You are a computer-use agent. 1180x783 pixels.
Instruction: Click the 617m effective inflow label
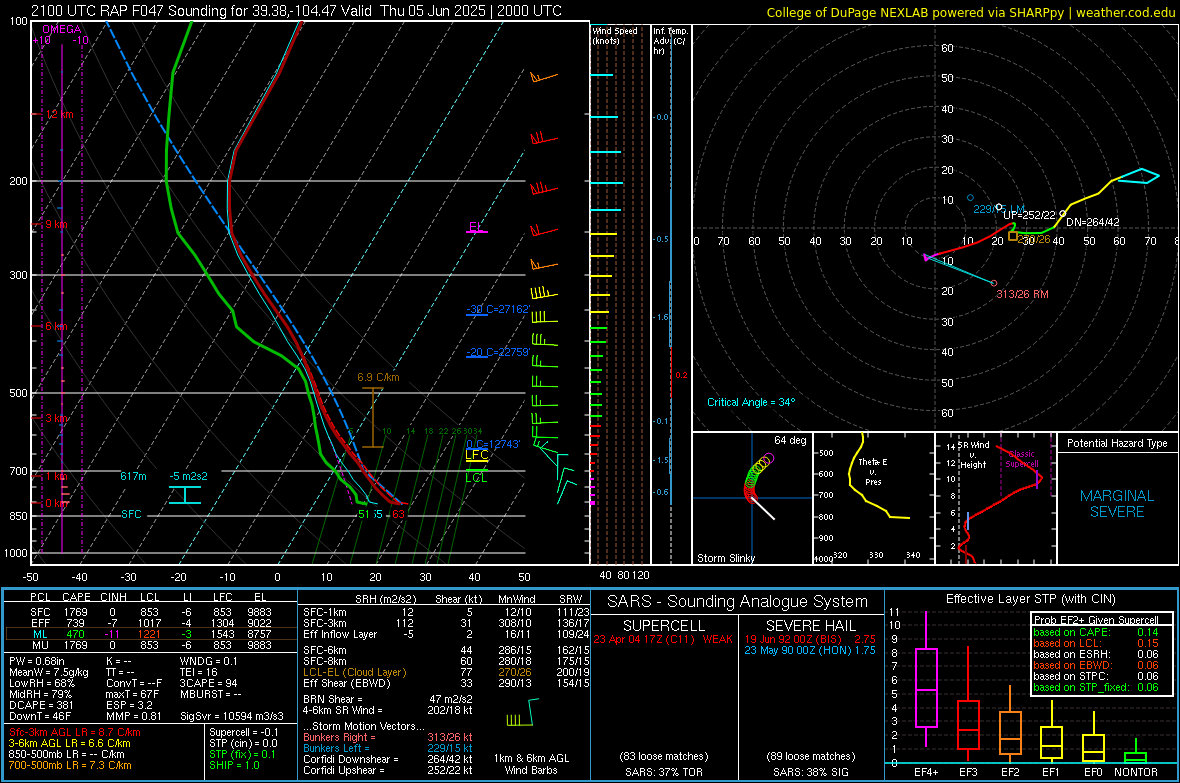click(x=133, y=476)
